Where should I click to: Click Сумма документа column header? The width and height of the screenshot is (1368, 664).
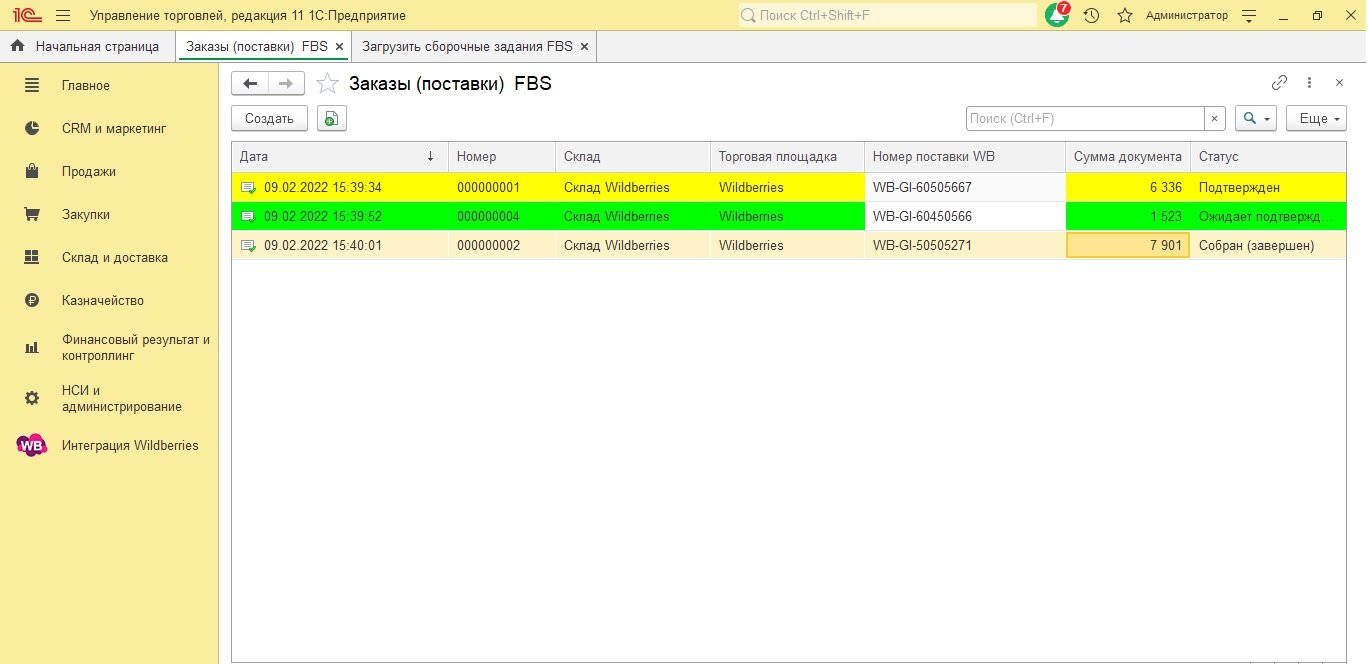click(1128, 157)
